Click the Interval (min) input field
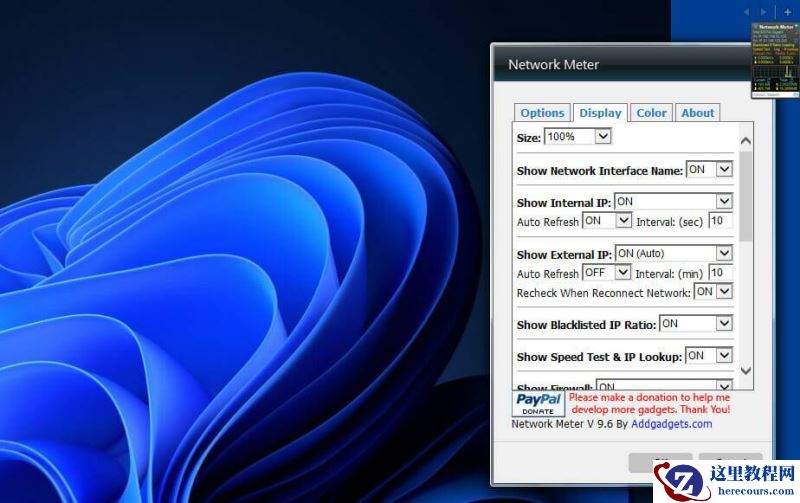The height and width of the screenshot is (503, 800). (721, 273)
